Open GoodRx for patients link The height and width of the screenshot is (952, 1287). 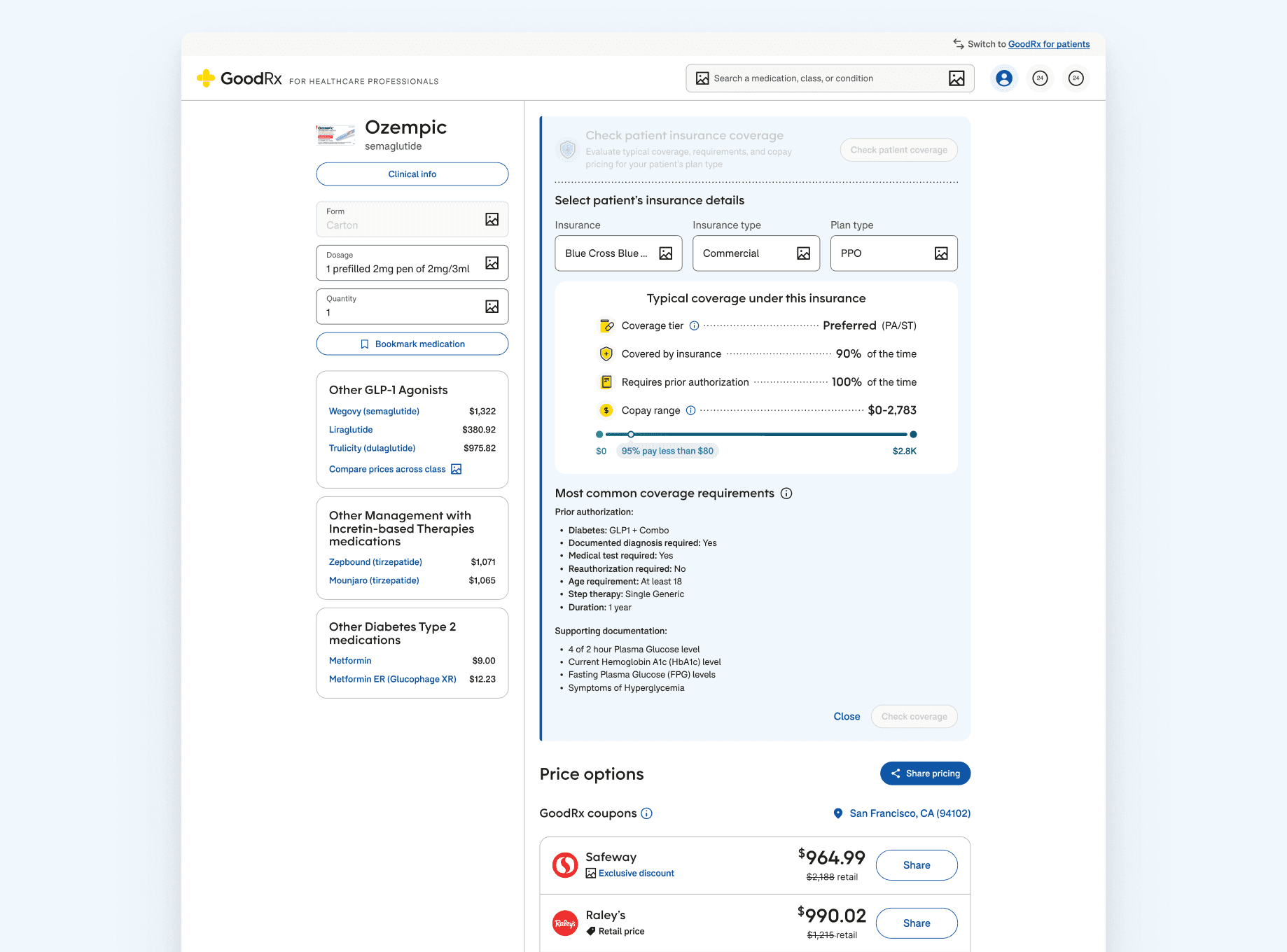pyautogui.click(x=1049, y=44)
